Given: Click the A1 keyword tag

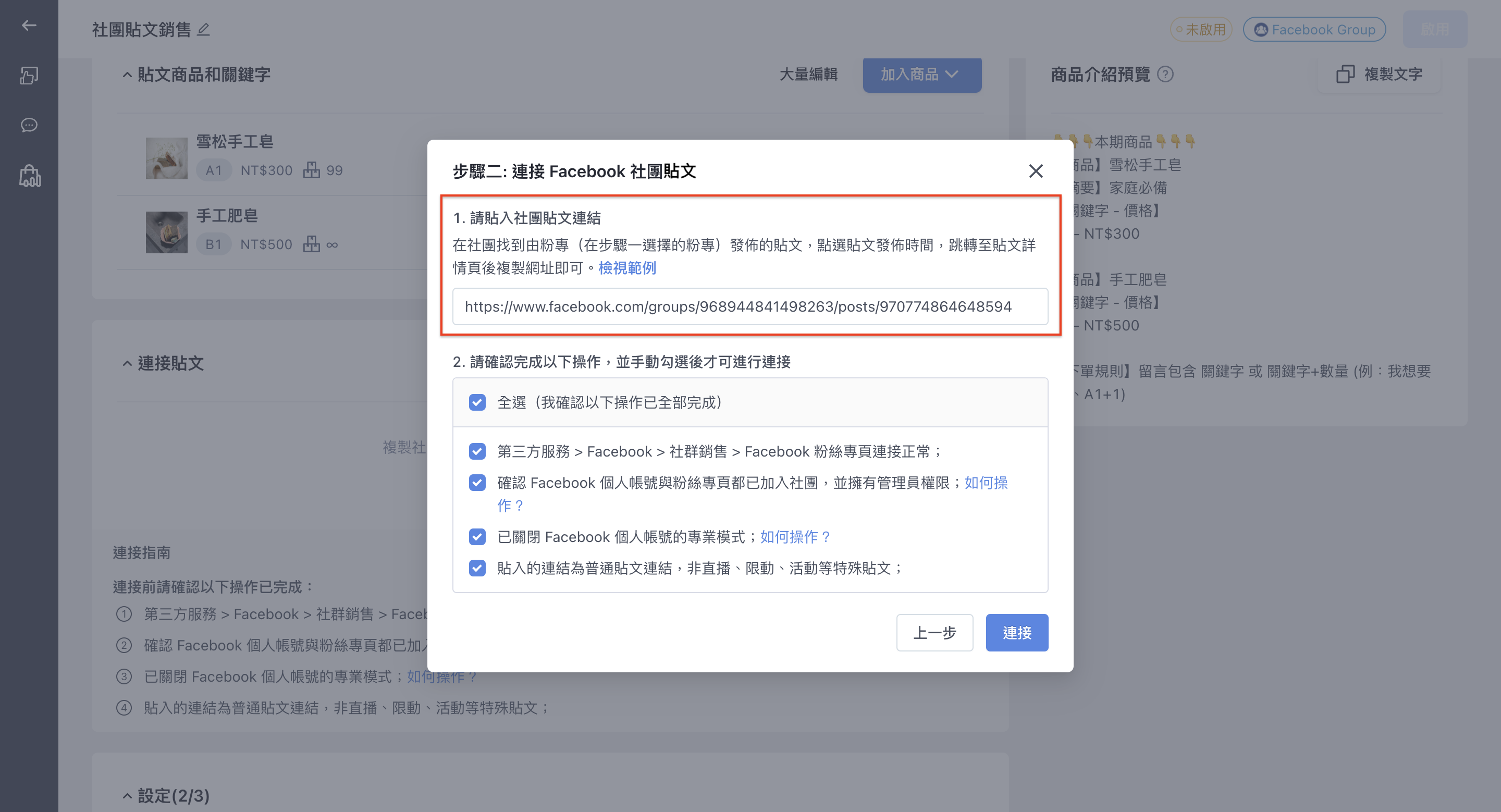Looking at the screenshot, I should pos(214,170).
